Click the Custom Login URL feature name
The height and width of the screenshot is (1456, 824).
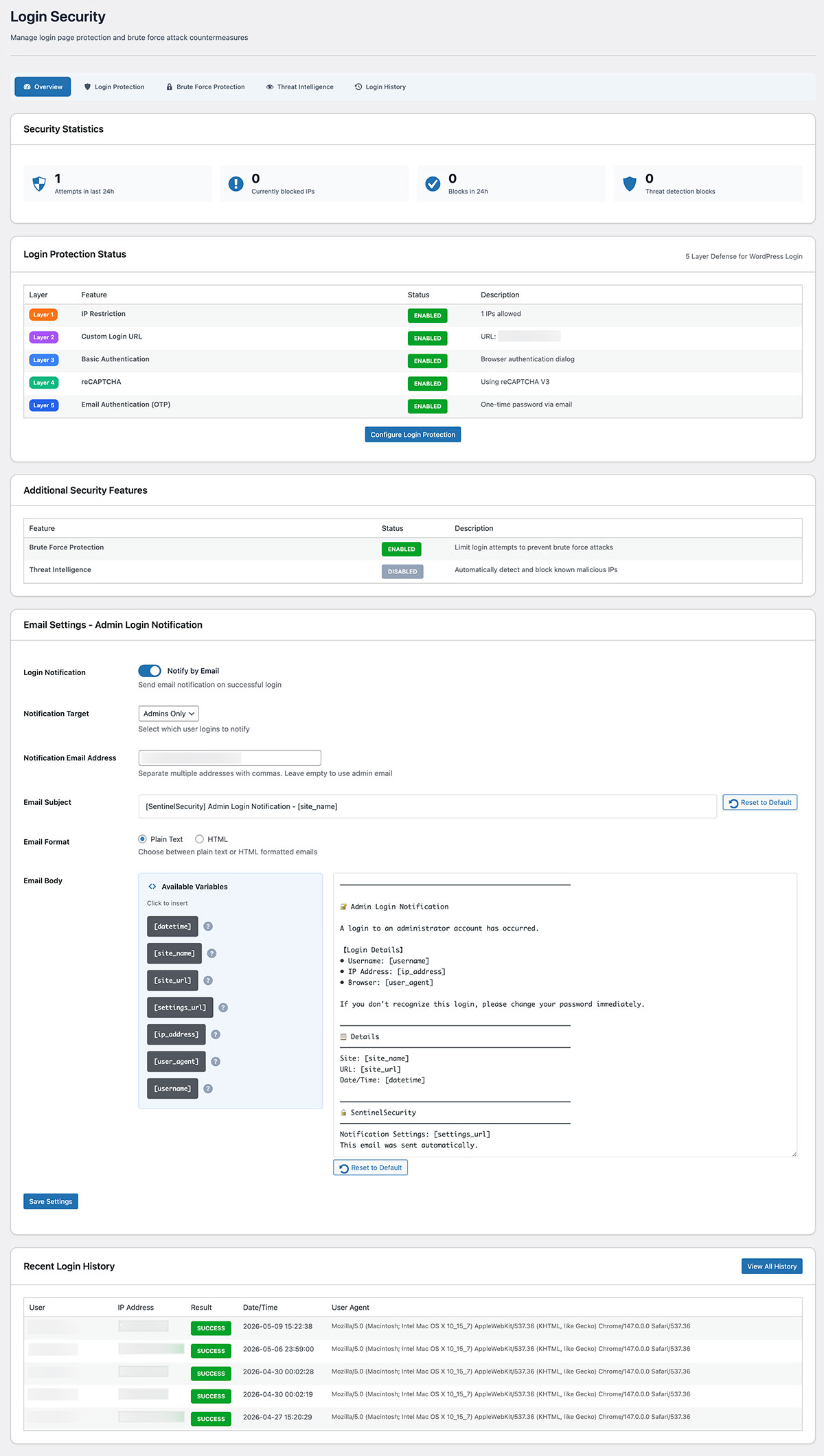click(112, 337)
